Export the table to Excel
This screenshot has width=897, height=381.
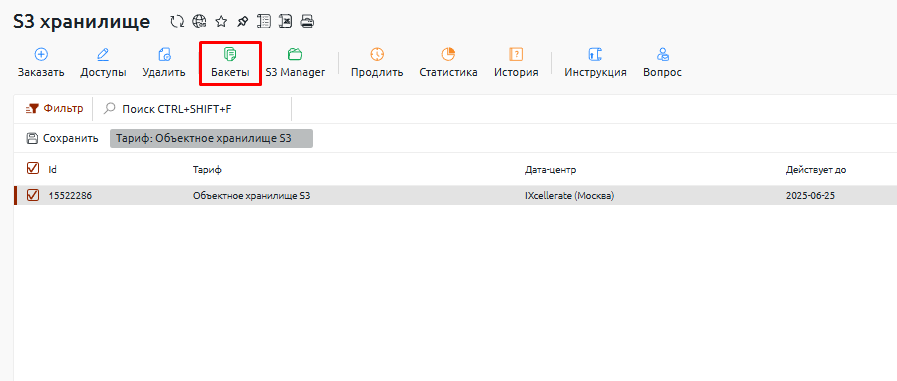285,22
